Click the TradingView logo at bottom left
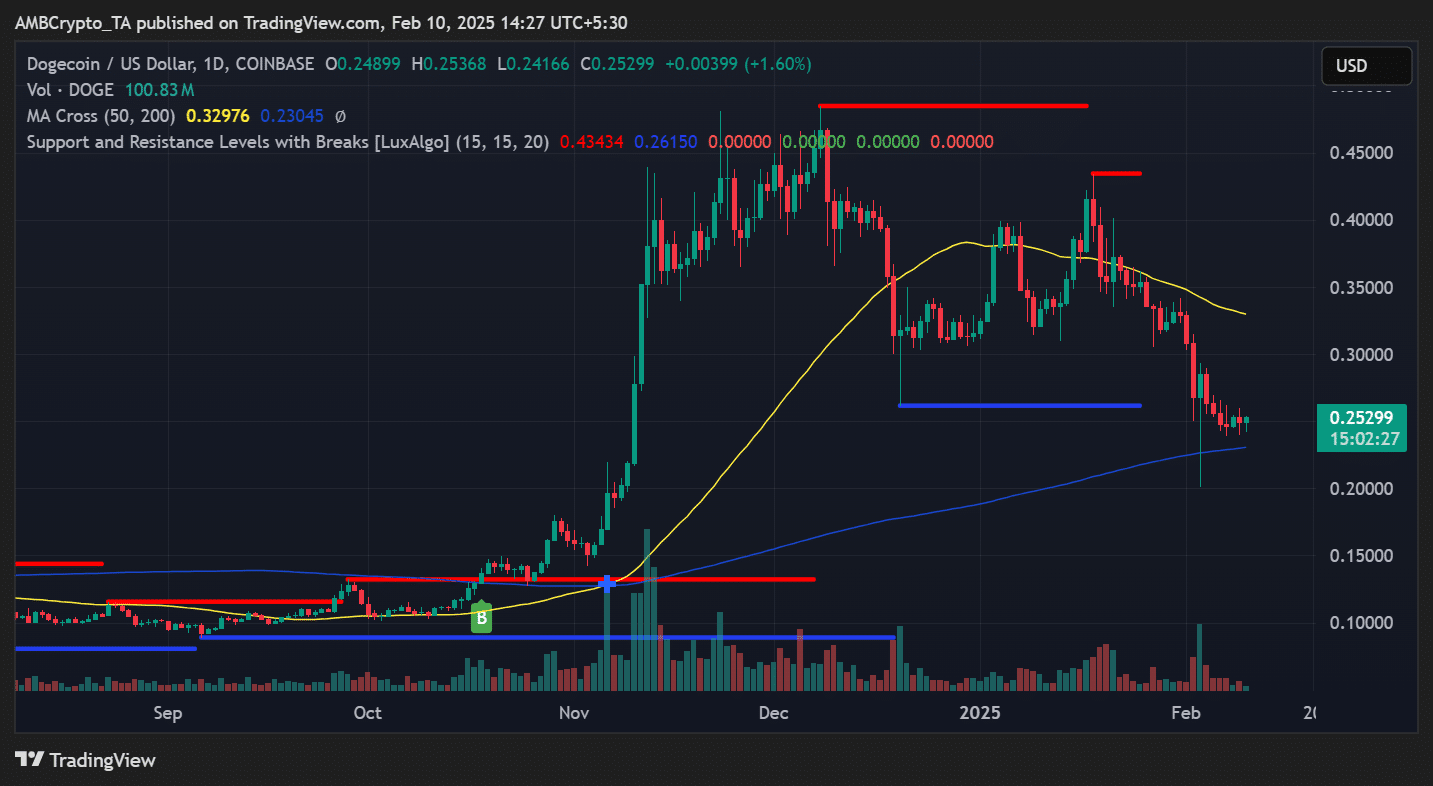 click(x=86, y=760)
